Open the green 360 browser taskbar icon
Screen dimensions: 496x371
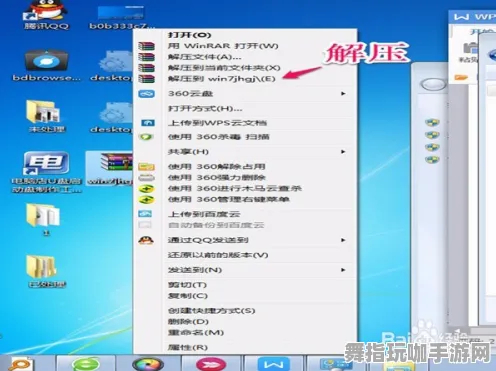(86, 364)
